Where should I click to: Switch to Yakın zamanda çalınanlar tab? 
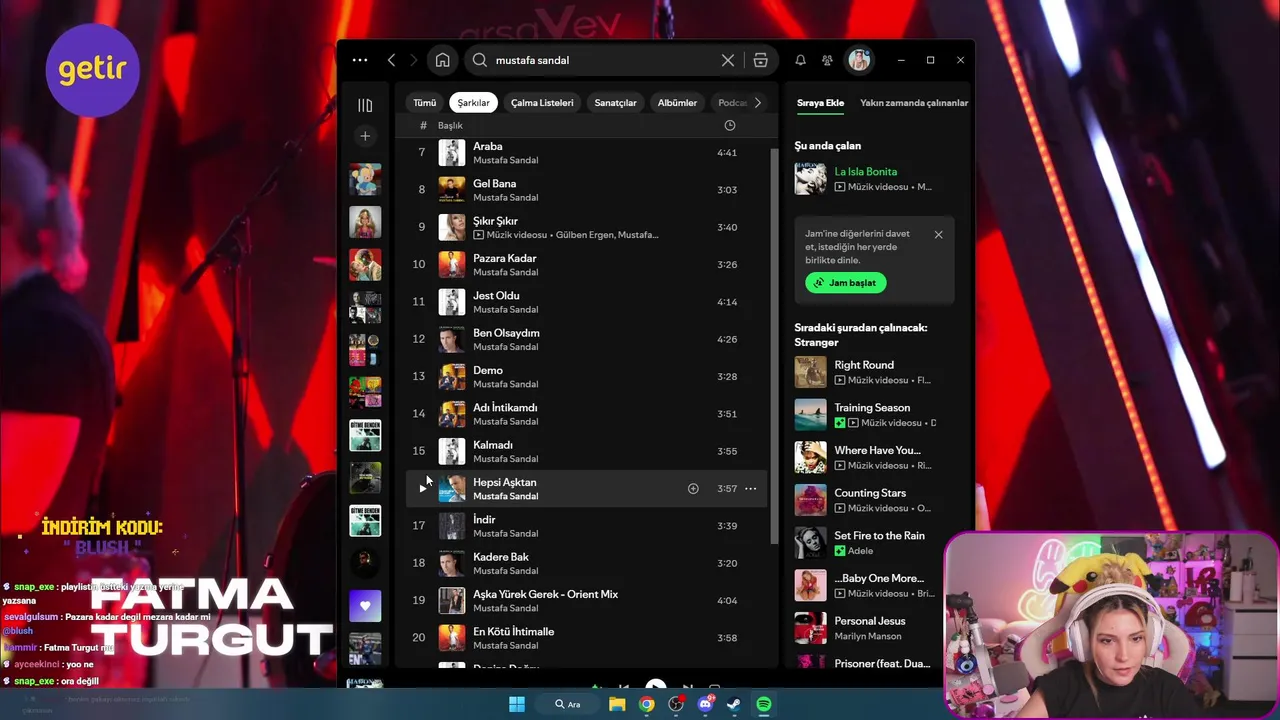[914, 103]
